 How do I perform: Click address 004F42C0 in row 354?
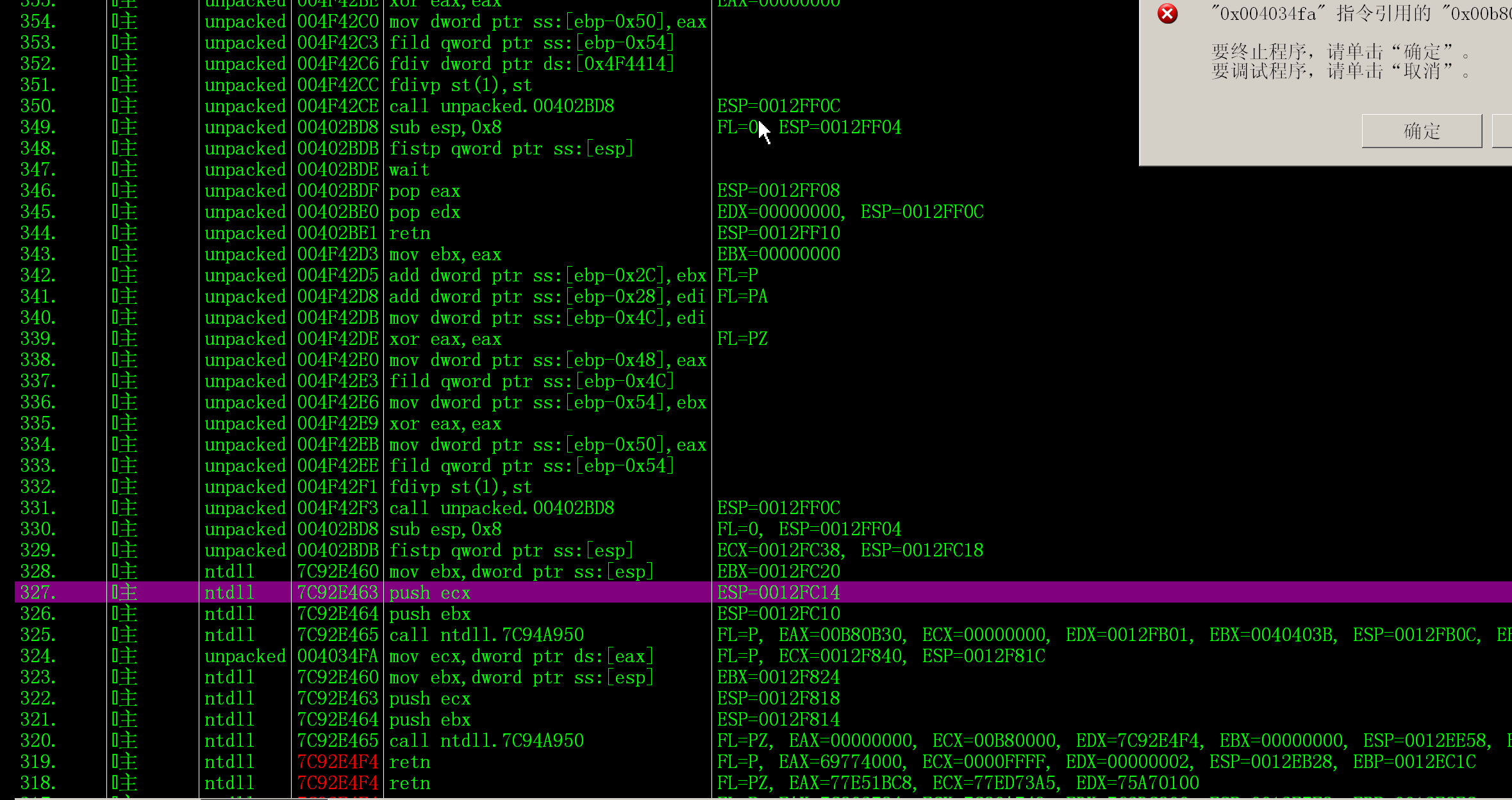coord(338,22)
